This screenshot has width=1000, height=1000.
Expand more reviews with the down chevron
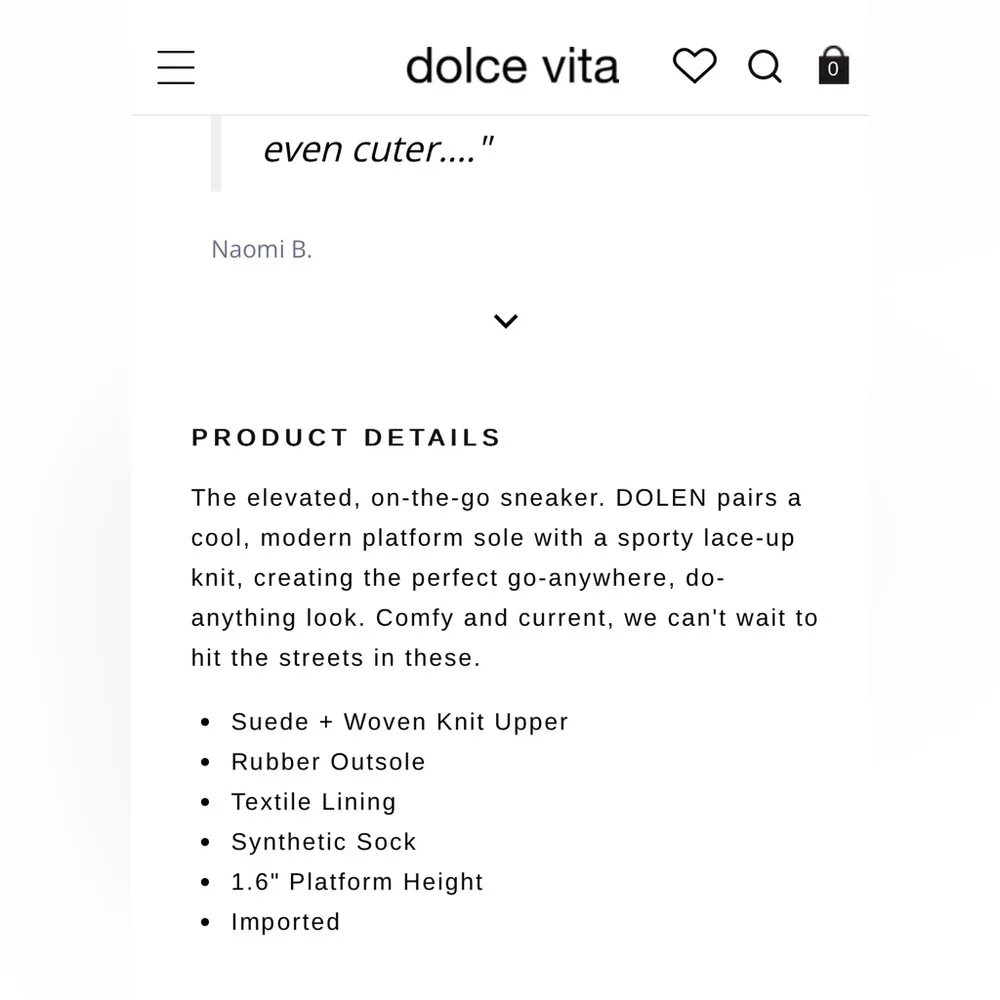tap(505, 321)
